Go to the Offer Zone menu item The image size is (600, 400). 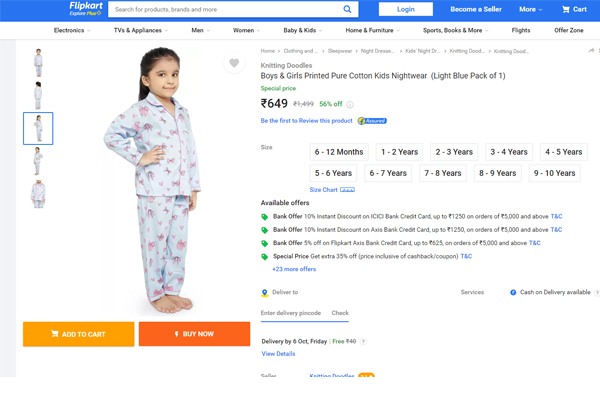(569, 30)
